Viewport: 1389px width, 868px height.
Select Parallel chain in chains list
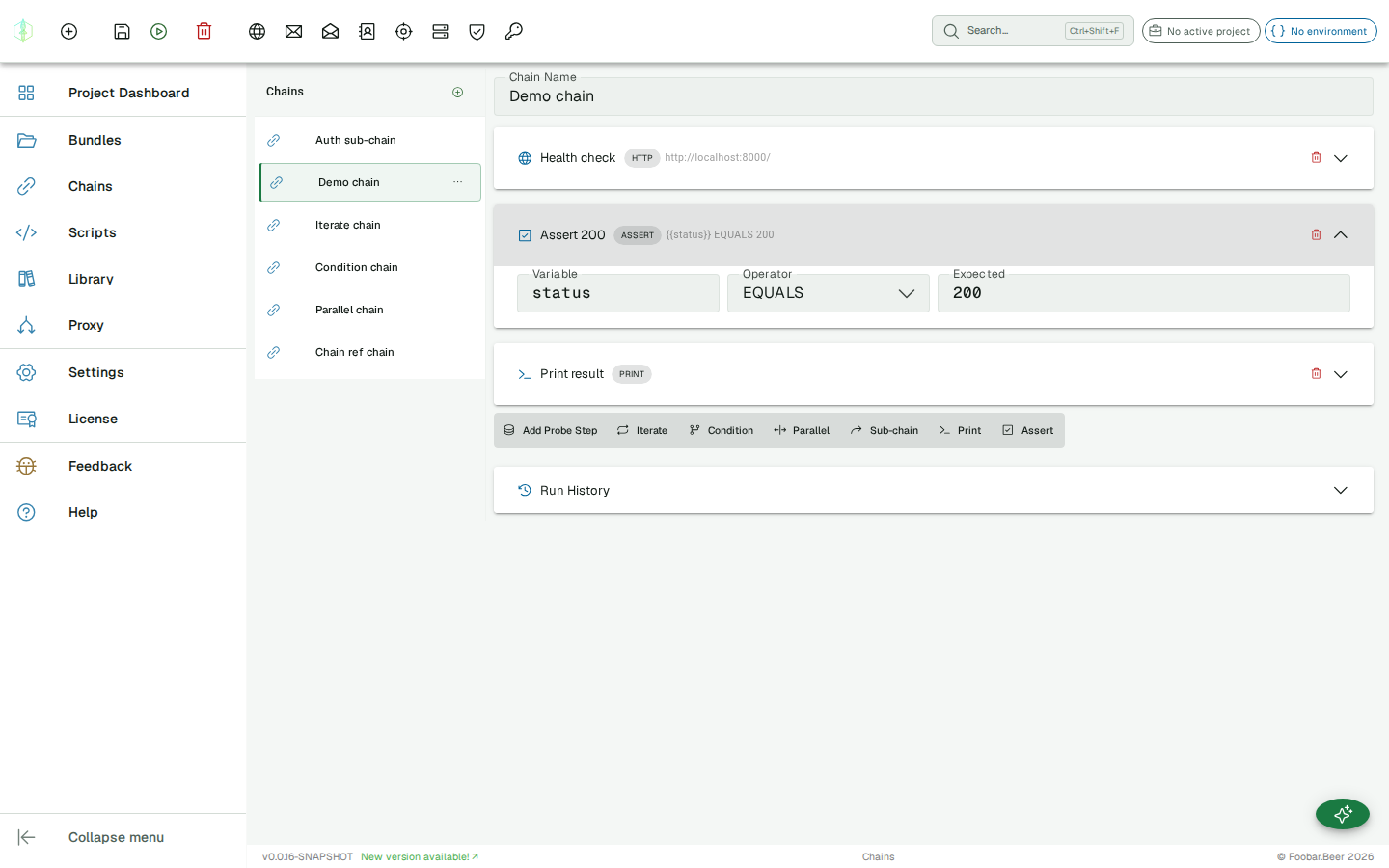369,310
